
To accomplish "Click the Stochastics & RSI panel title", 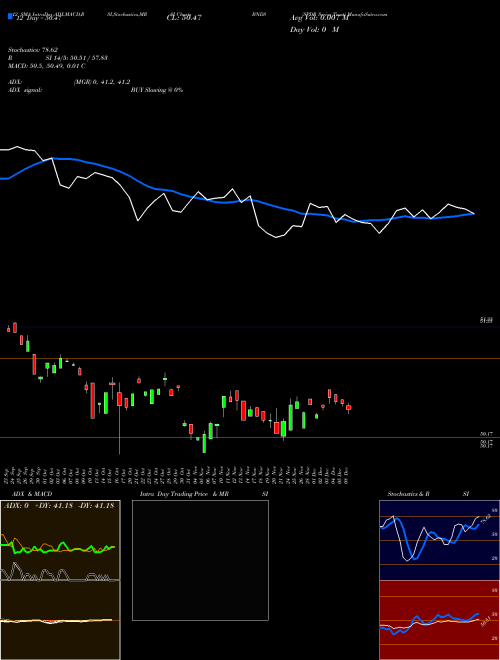I will pyautogui.click(x=428, y=494).
